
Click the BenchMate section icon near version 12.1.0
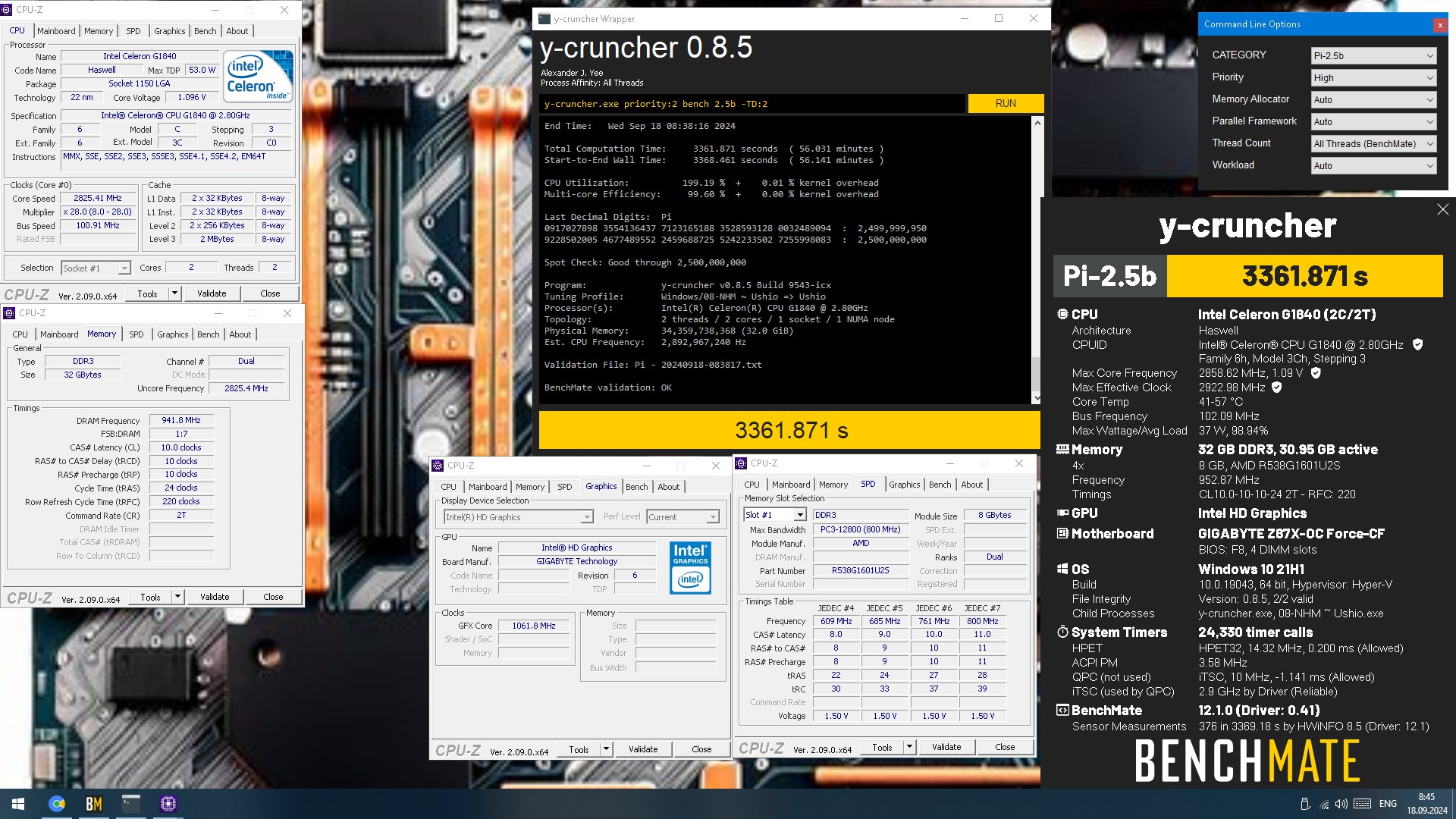[1062, 710]
